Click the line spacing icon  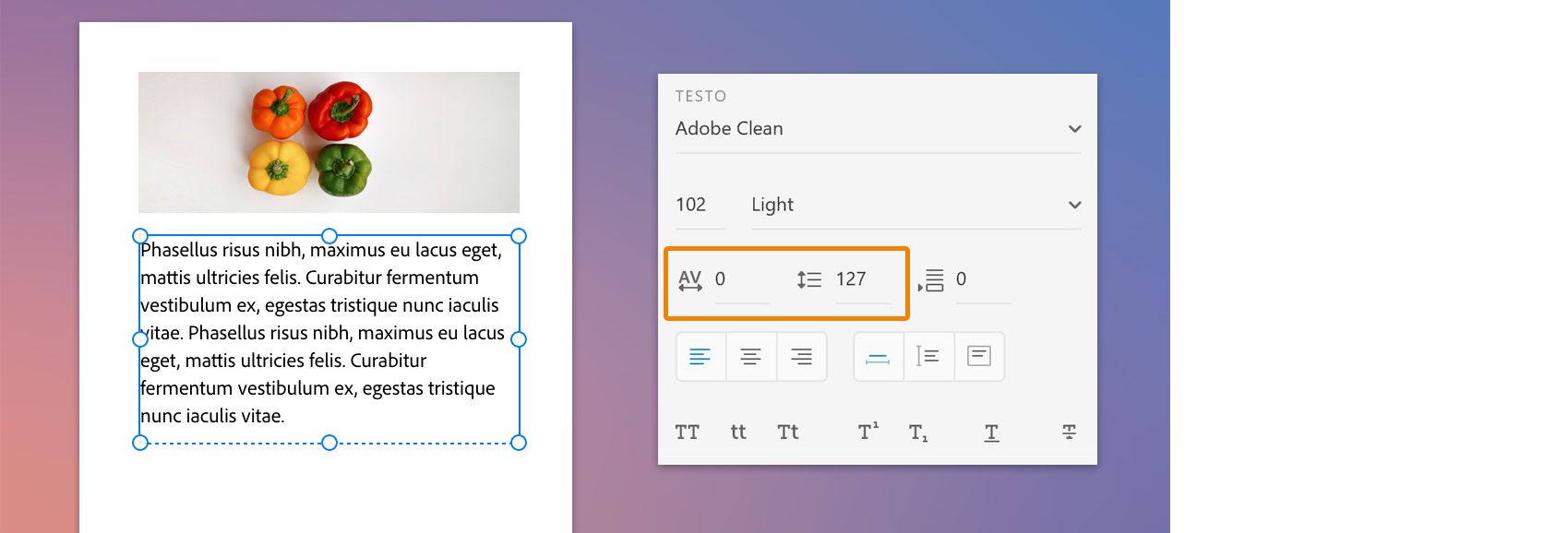[809, 279]
